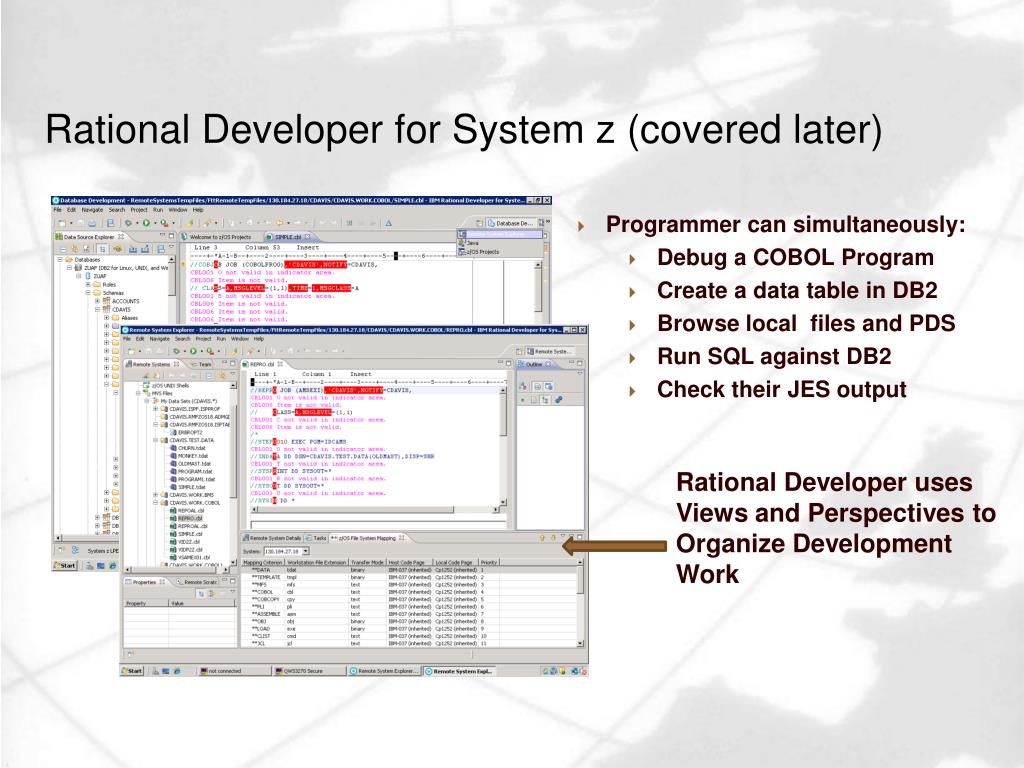Expand CDAVIS.ISPF.ISPPROF data set
This screenshot has width=1024, height=768.
point(155,409)
